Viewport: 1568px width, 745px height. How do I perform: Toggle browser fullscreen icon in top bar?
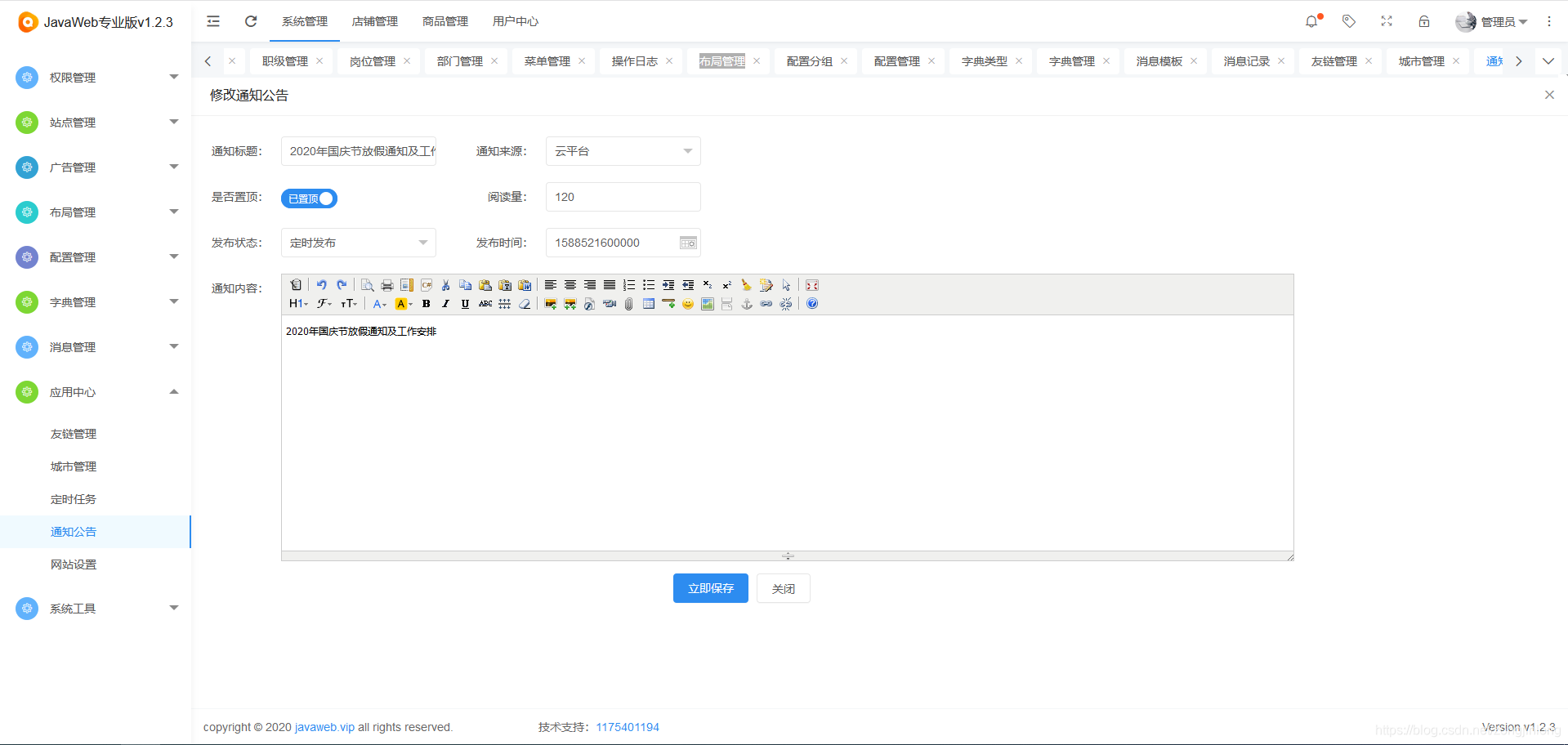1387,21
